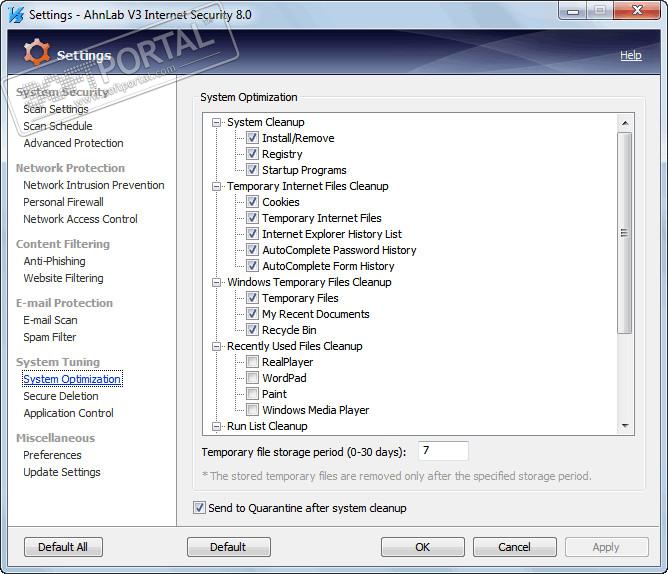Uncheck Temporary Internet Files checkbox
The height and width of the screenshot is (574, 668).
pyautogui.click(x=252, y=218)
